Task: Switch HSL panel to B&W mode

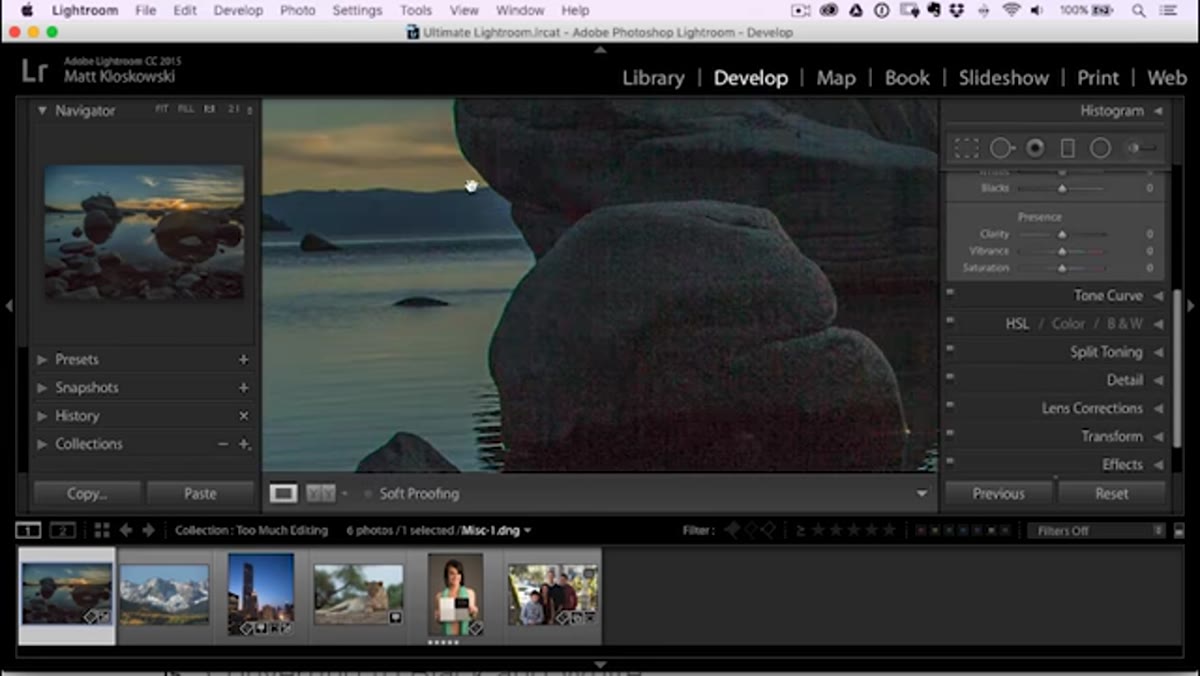Action: (1125, 323)
